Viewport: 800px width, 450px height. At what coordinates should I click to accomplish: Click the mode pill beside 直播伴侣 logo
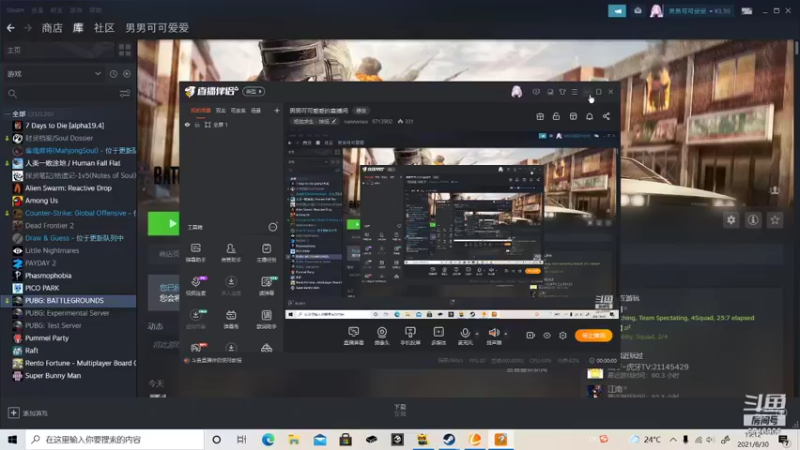pyautogui.click(x=254, y=91)
